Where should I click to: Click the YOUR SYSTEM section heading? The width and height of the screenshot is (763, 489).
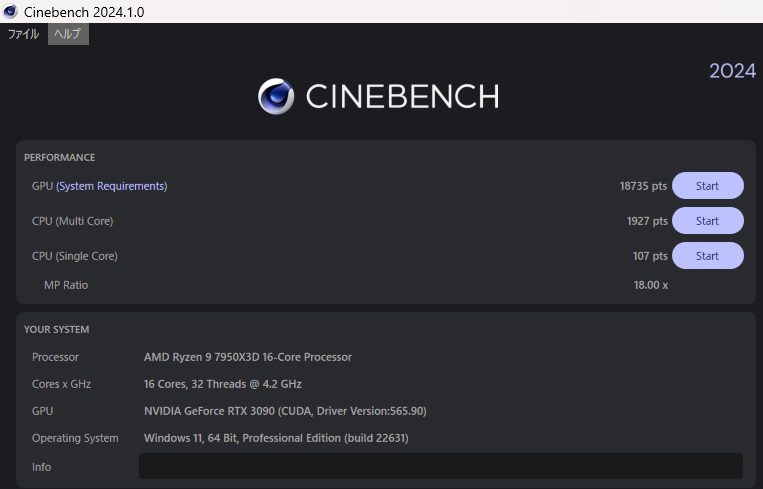point(56,329)
